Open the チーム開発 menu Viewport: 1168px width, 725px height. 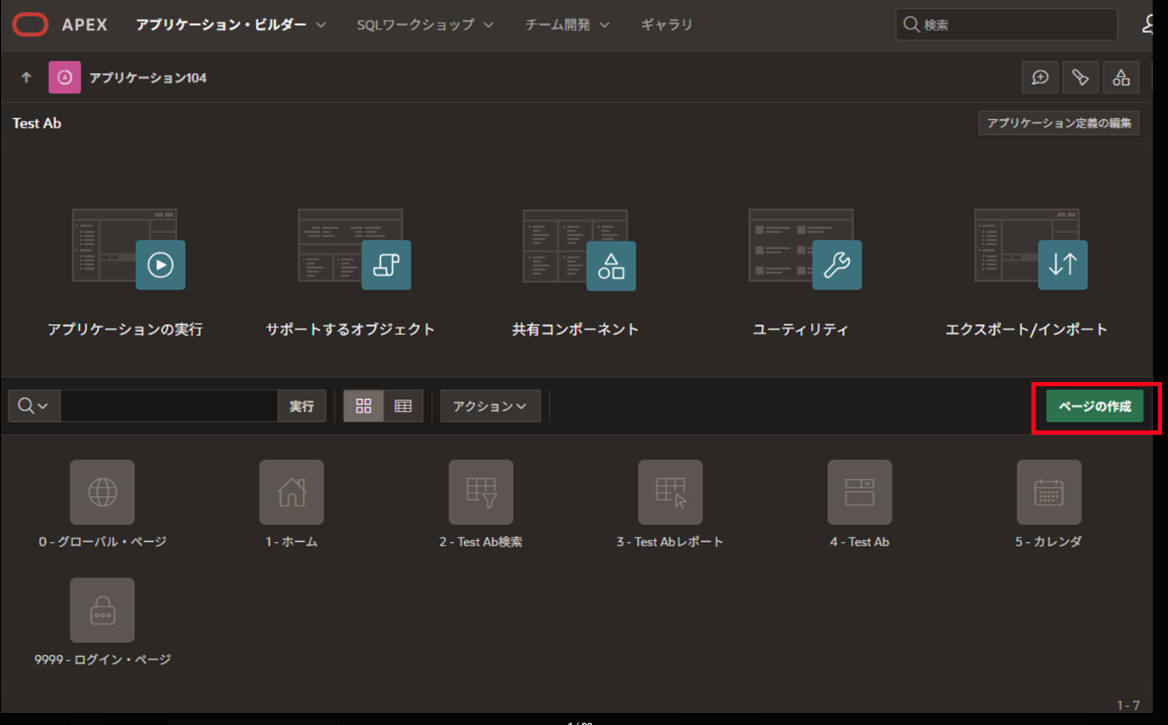[567, 25]
